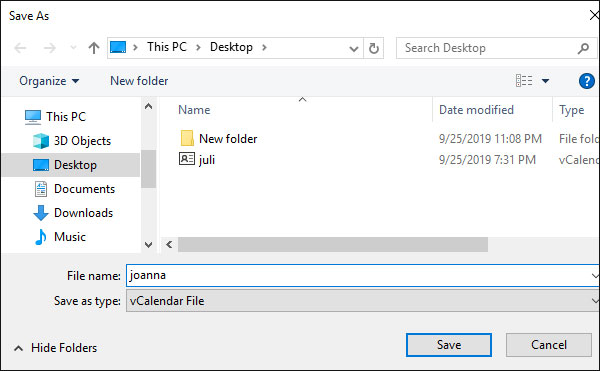This screenshot has width=600, height=371.
Task: Open the Organize menu
Action: click(49, 81)
